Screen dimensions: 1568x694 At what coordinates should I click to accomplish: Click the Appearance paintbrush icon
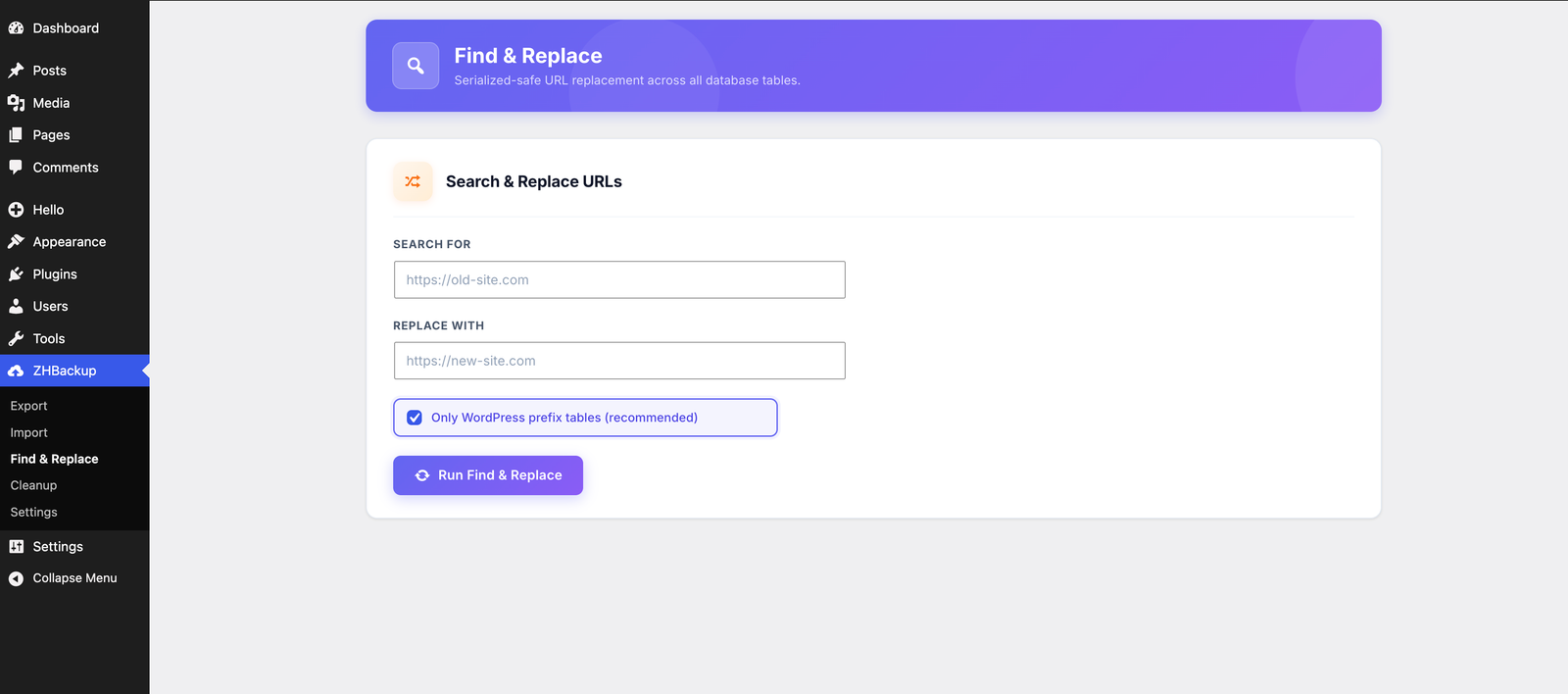point(16,242)
